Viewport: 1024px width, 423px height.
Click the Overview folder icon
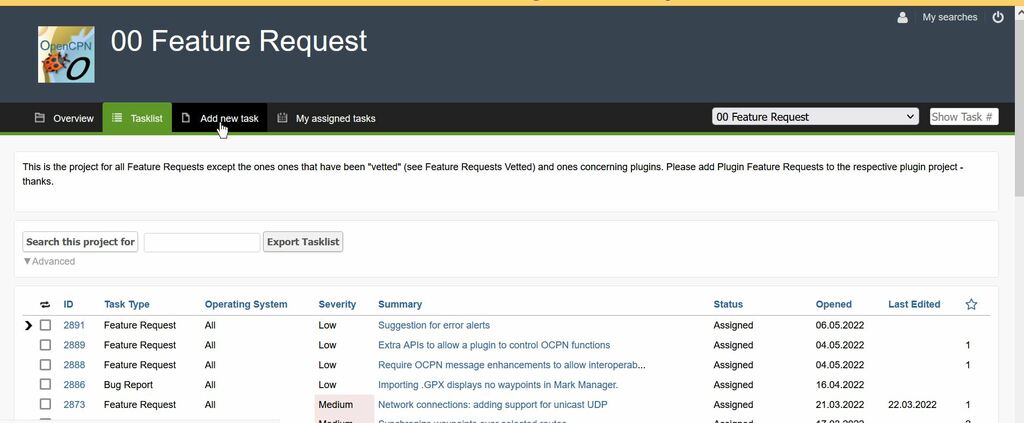pyautogui.click(x=40, y=118)
